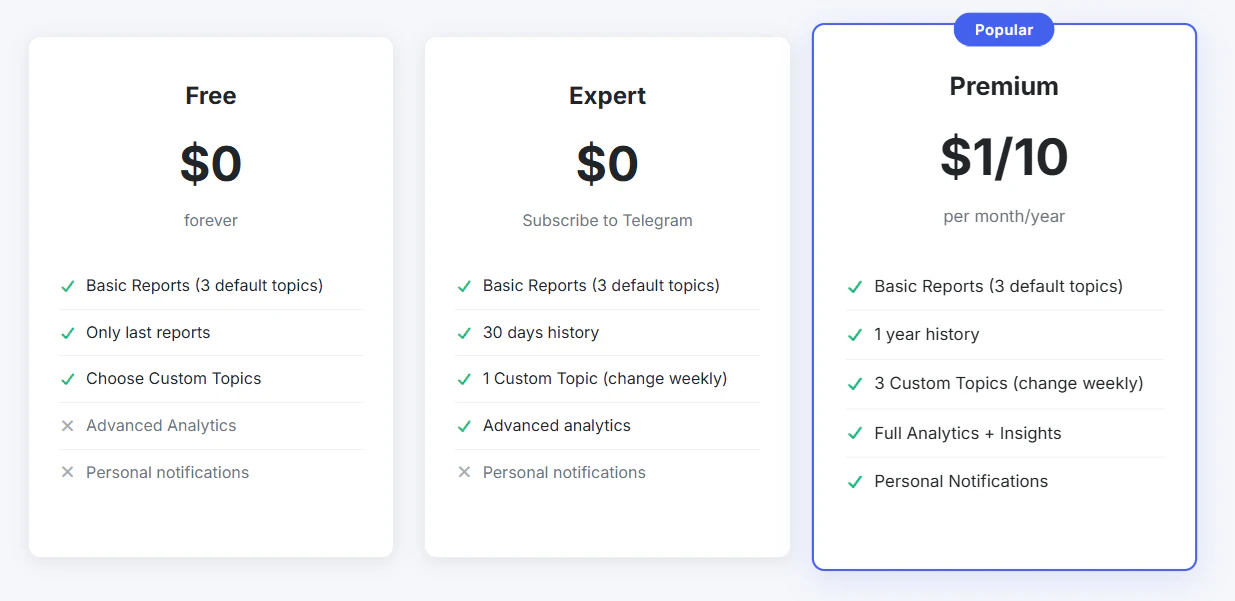
Task: Click the check icon beside "Only last reports"
Action: click(x=68, y=333)
